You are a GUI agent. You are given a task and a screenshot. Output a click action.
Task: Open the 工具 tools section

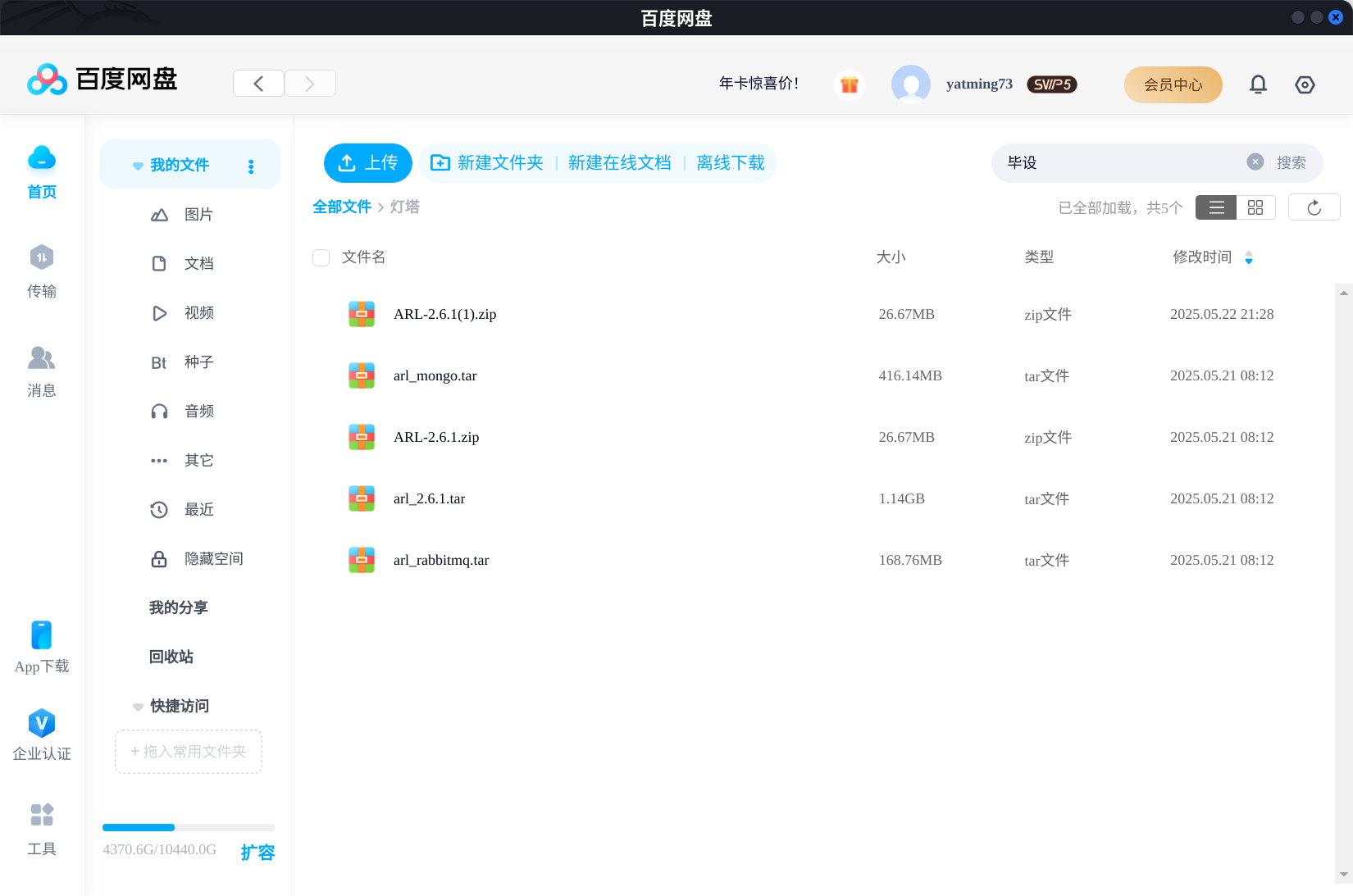click(42, 830)
